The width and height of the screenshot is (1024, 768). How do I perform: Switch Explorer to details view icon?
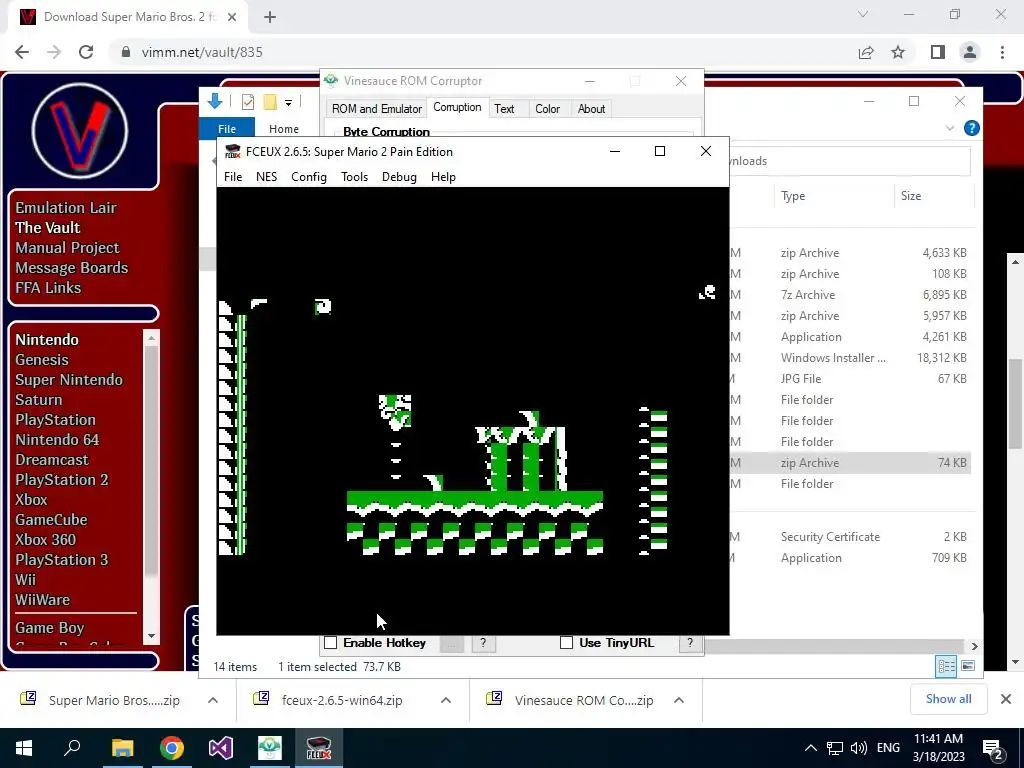[x=946, y=666]
